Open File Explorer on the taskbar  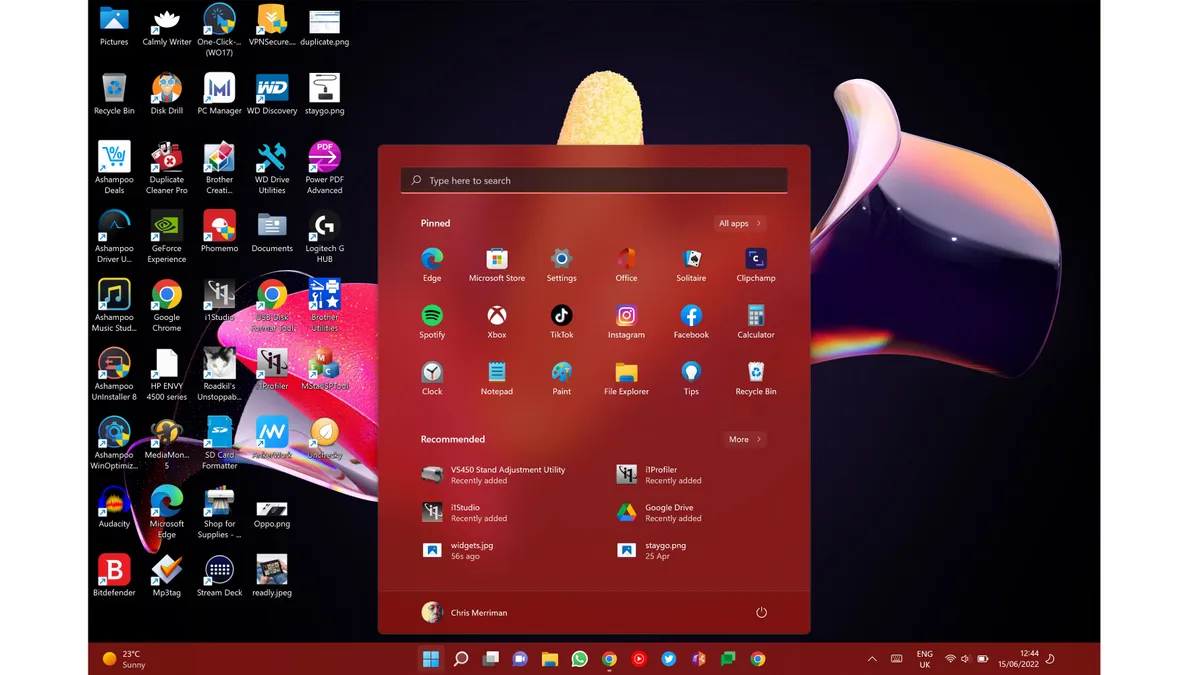tap(550, 659)
